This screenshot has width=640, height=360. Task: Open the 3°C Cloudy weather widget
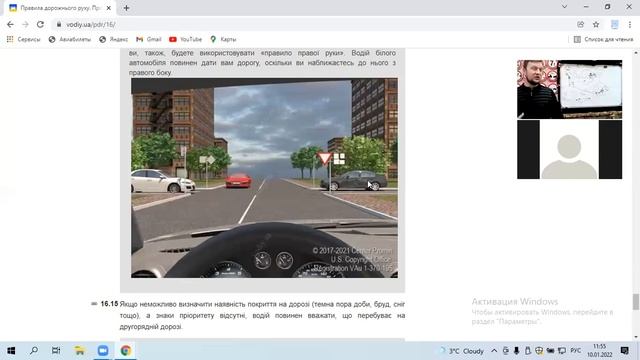(462, 351)
